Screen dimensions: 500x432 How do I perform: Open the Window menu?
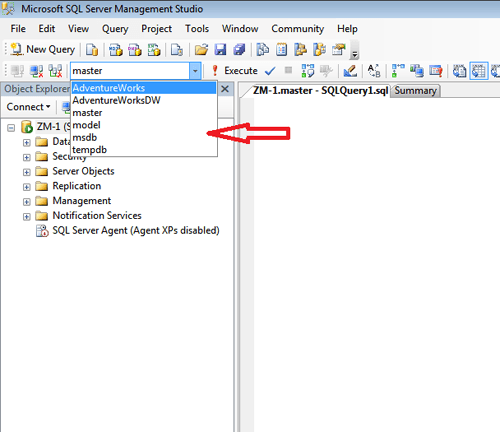[x=240, y=29]
